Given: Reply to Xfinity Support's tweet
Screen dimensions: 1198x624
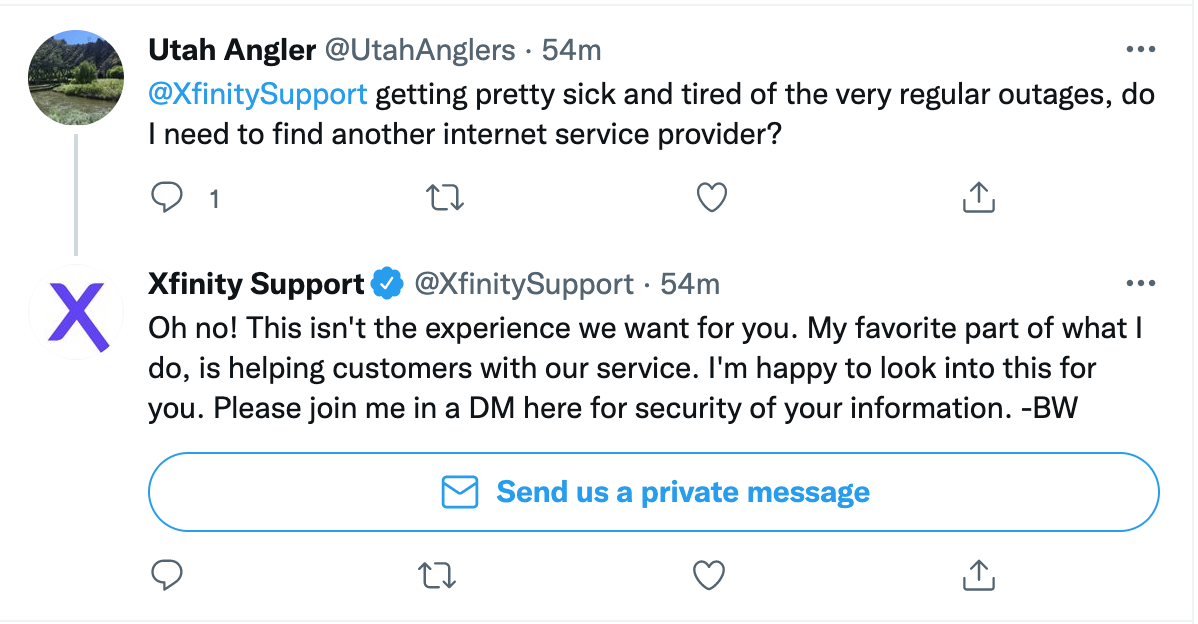Looking at the screenshot, I should click(x=165, y=575).
